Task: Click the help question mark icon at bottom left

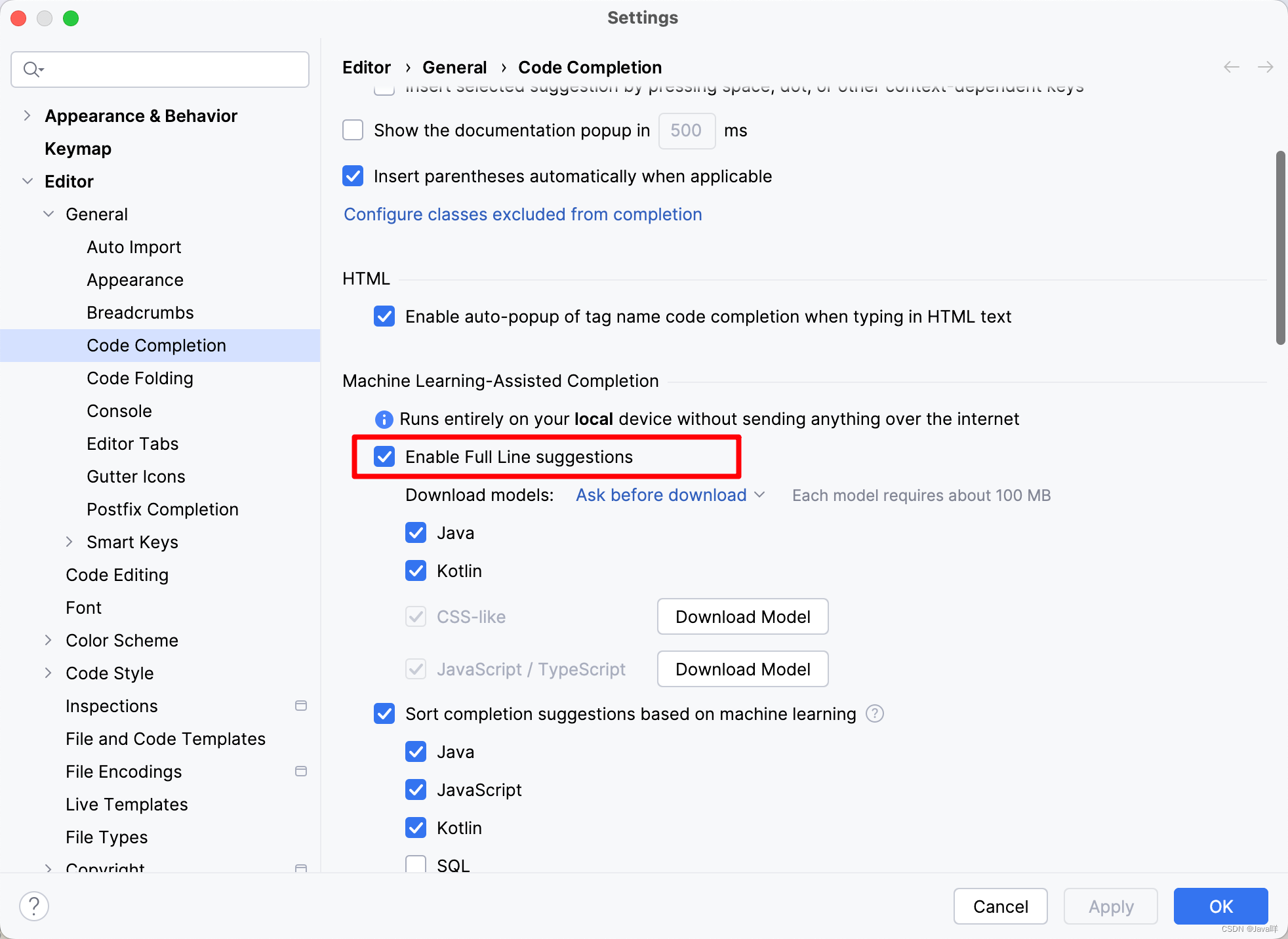Action: pyautogui.click(x=34, y=906)
